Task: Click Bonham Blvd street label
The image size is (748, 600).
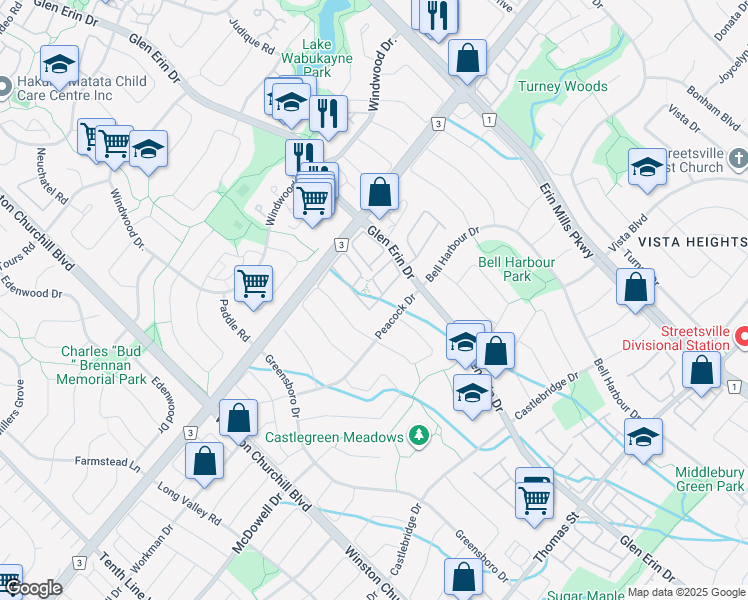Action: 713,107
